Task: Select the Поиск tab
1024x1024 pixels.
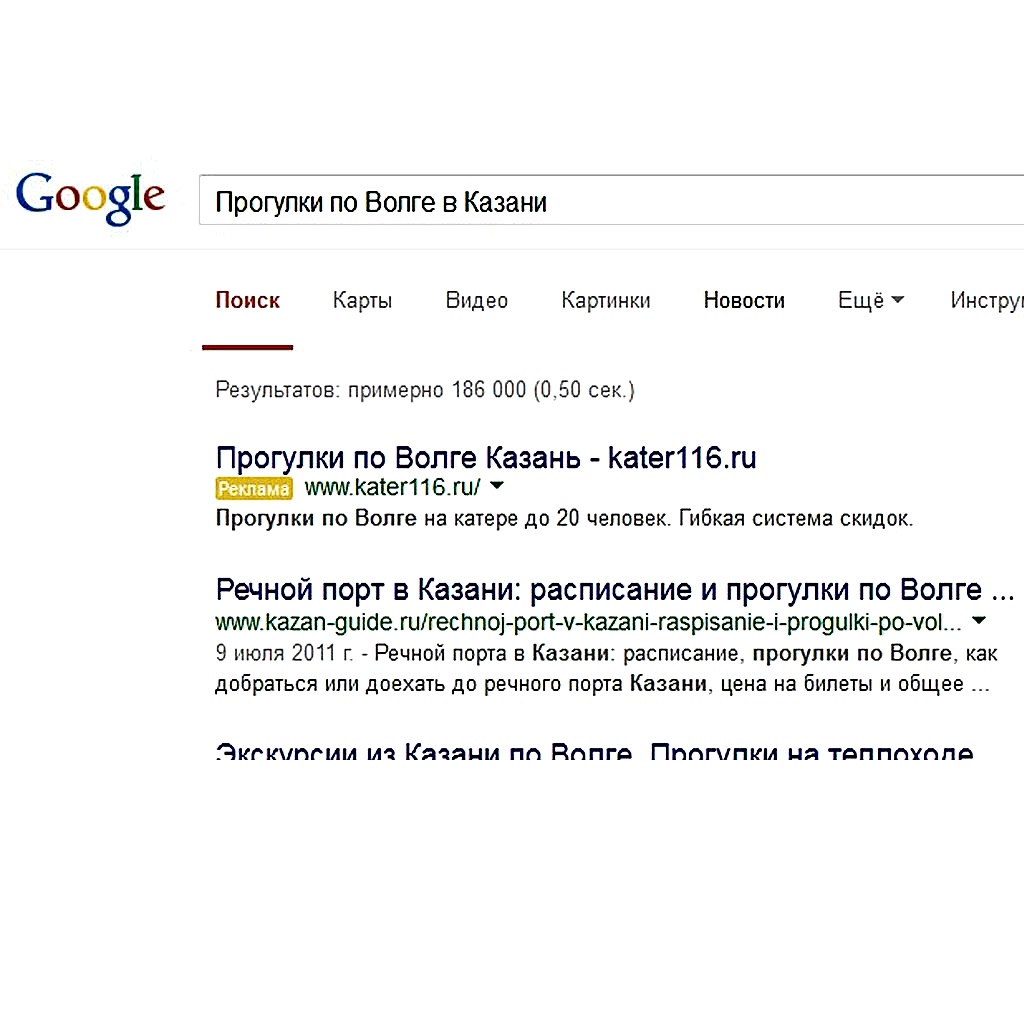Action: coord(248,301)
